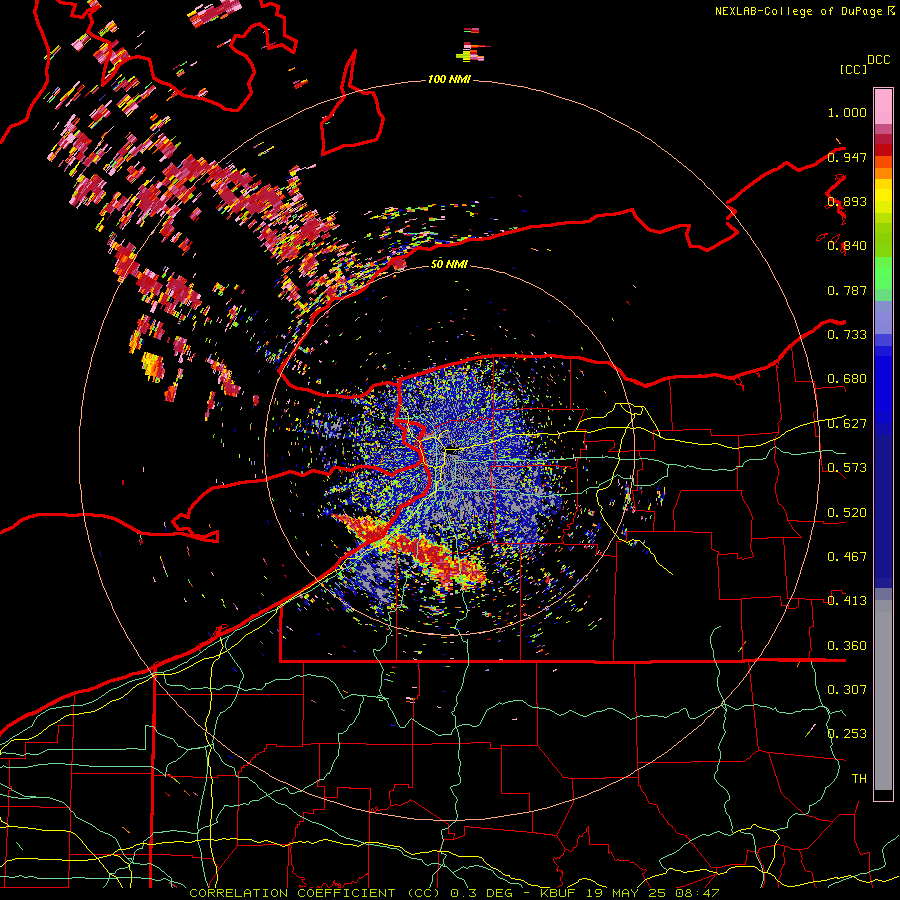Image resolution: width=900 pixels, height=900 pixels.
Task: Click the 0.307 scale value
Action: pyautogui.click(x=847, y=690)
